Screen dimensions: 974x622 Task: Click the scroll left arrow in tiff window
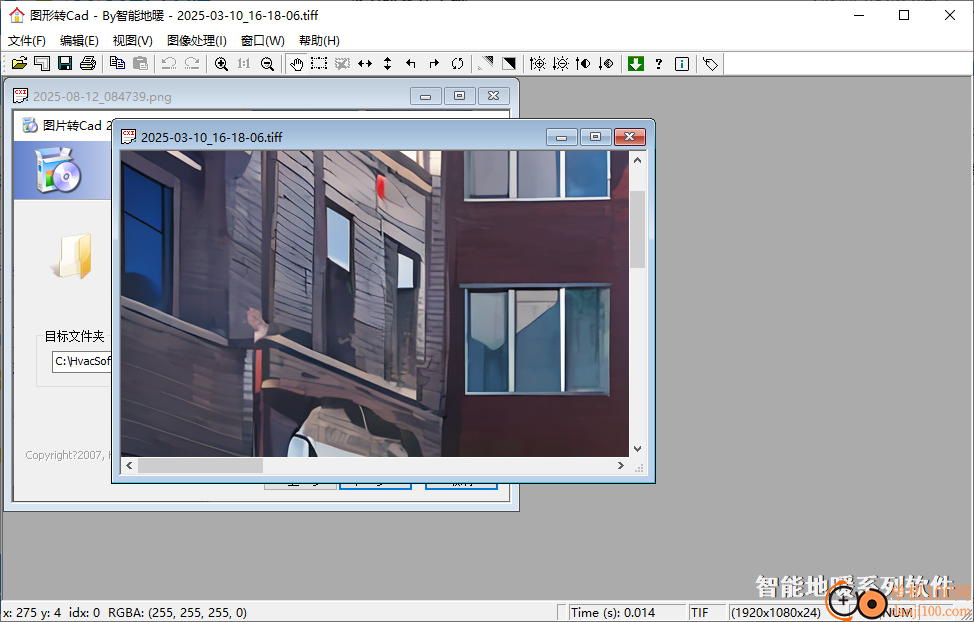click(129, 465)
